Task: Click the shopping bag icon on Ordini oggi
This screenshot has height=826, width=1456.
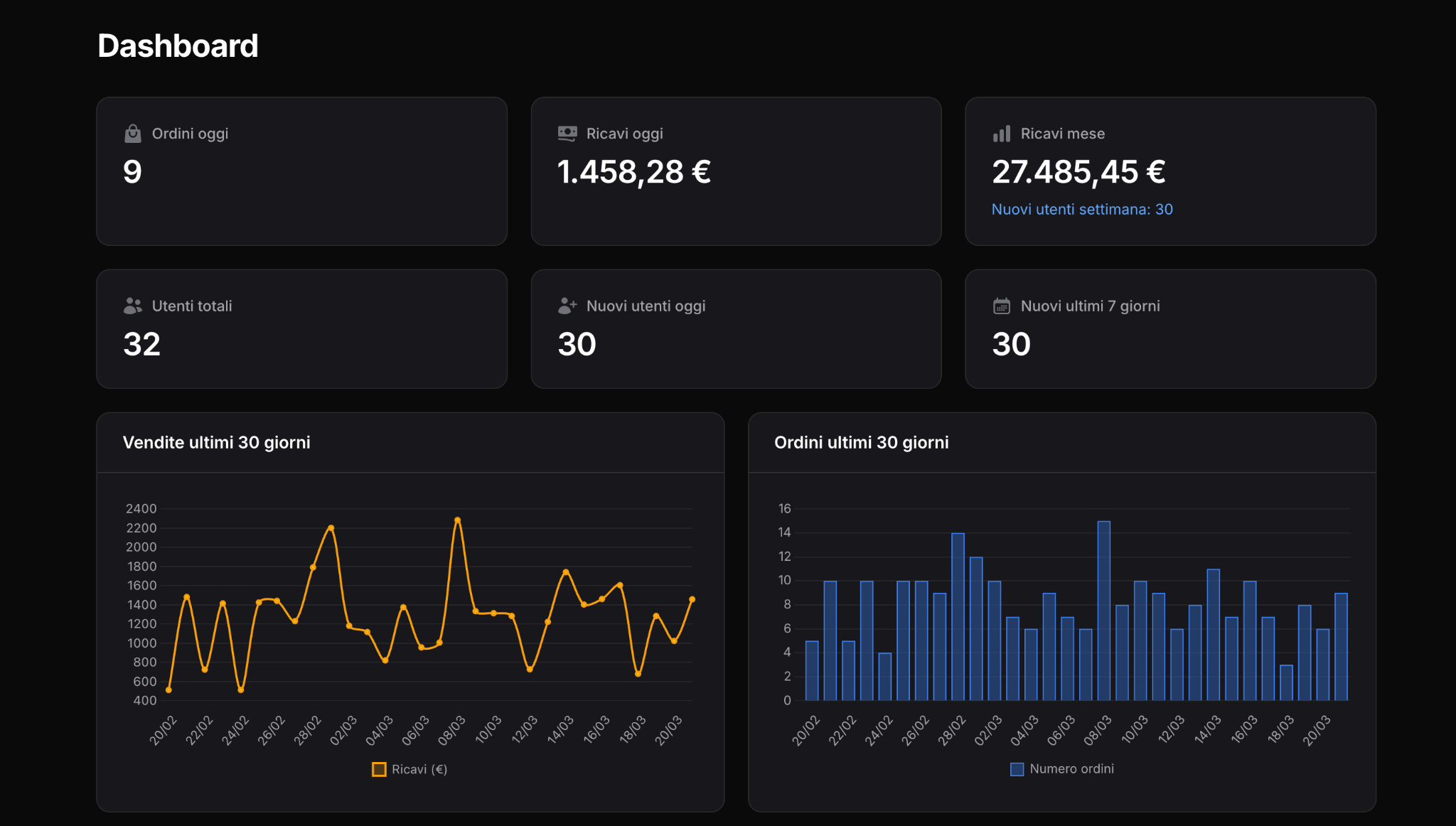Action: (132, 133)
